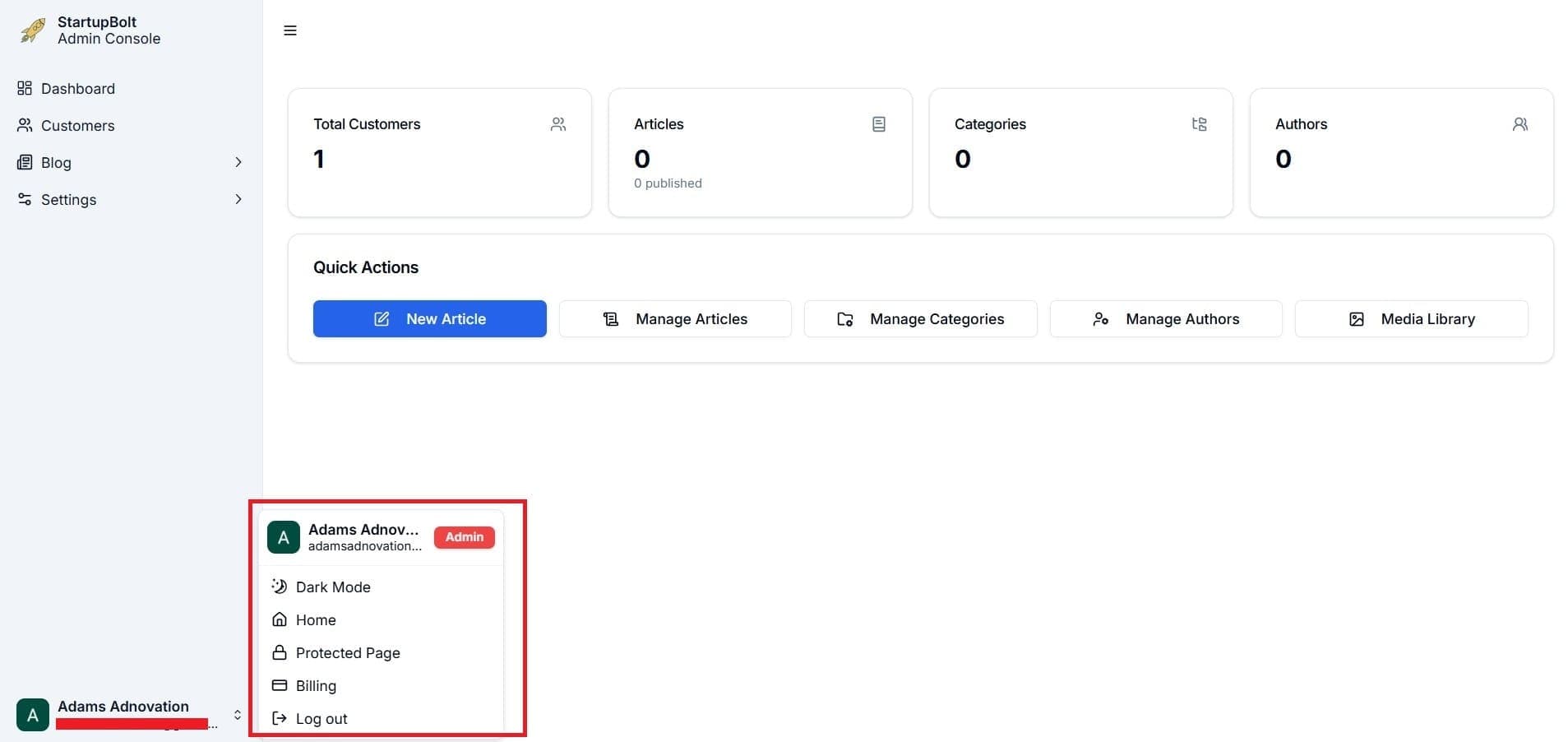Select Home in the user menu
The width and height of the screenshot is (1568, 742).
click(381, 619)
